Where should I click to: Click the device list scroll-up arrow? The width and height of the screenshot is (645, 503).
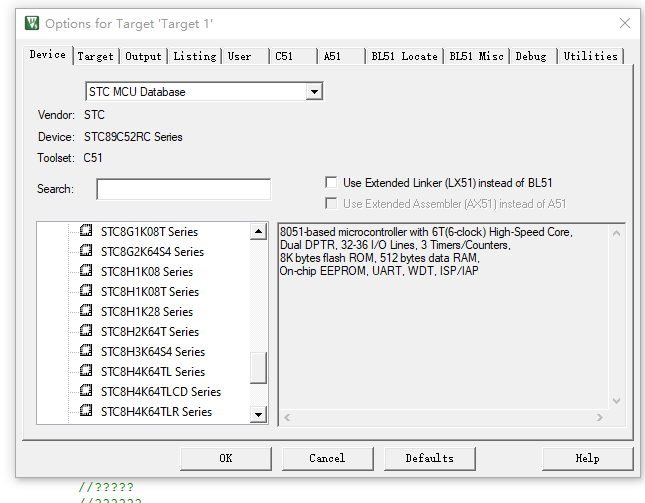[x=258, y=232]
